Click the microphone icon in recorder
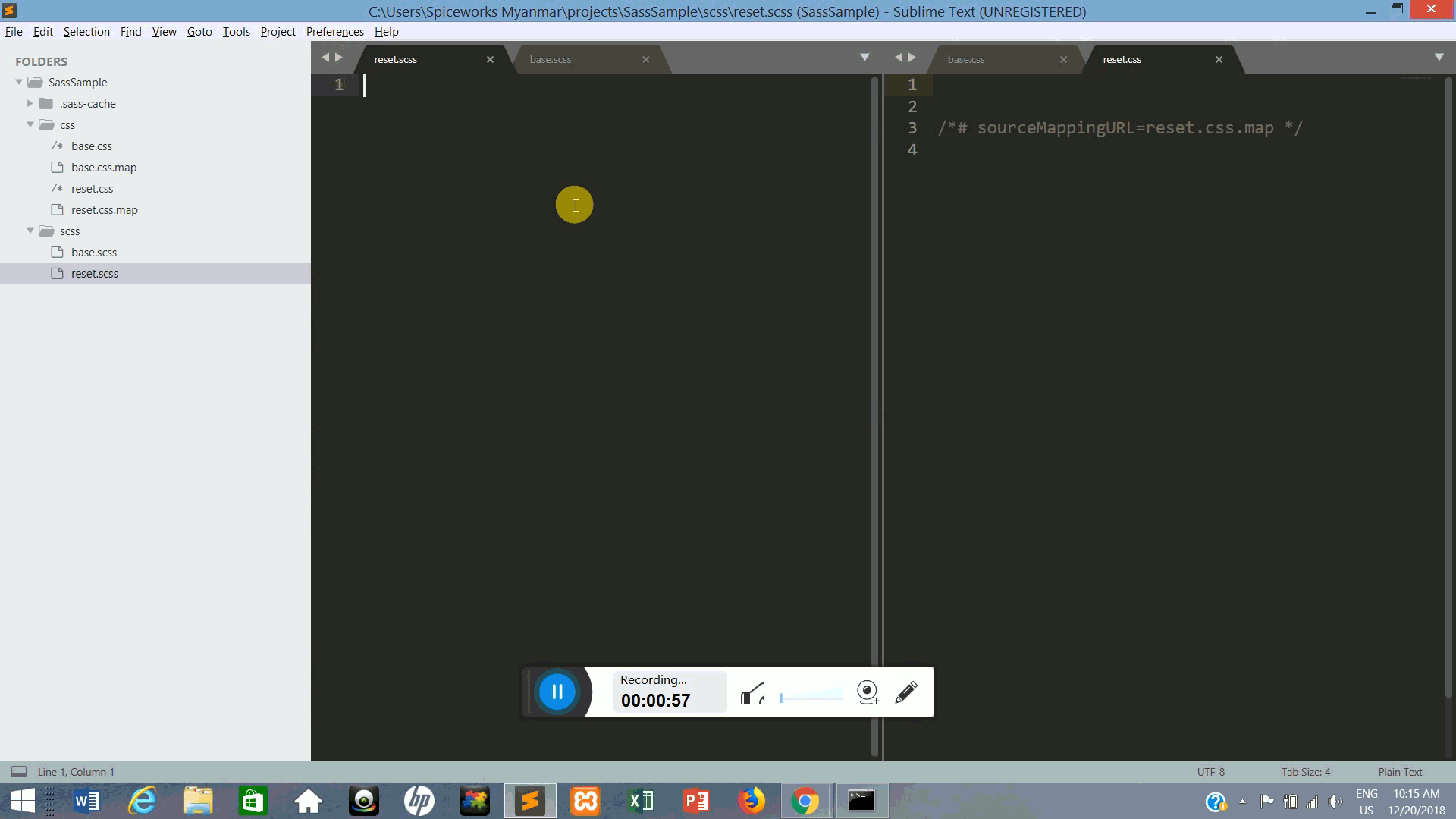Image resolution: width=1456 pixels, height=819 pixels. point(752,693)
